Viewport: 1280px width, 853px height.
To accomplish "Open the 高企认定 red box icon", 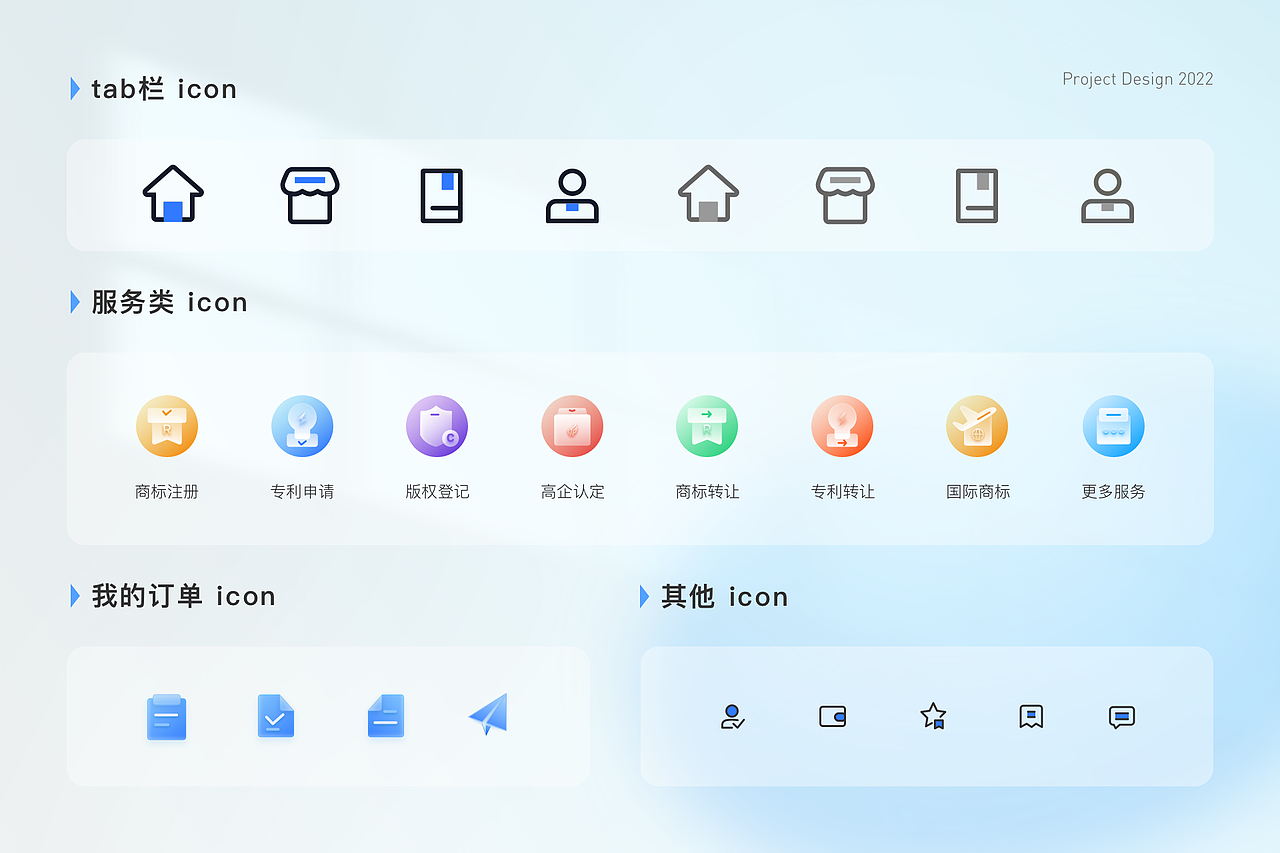I will pos(572,426).
